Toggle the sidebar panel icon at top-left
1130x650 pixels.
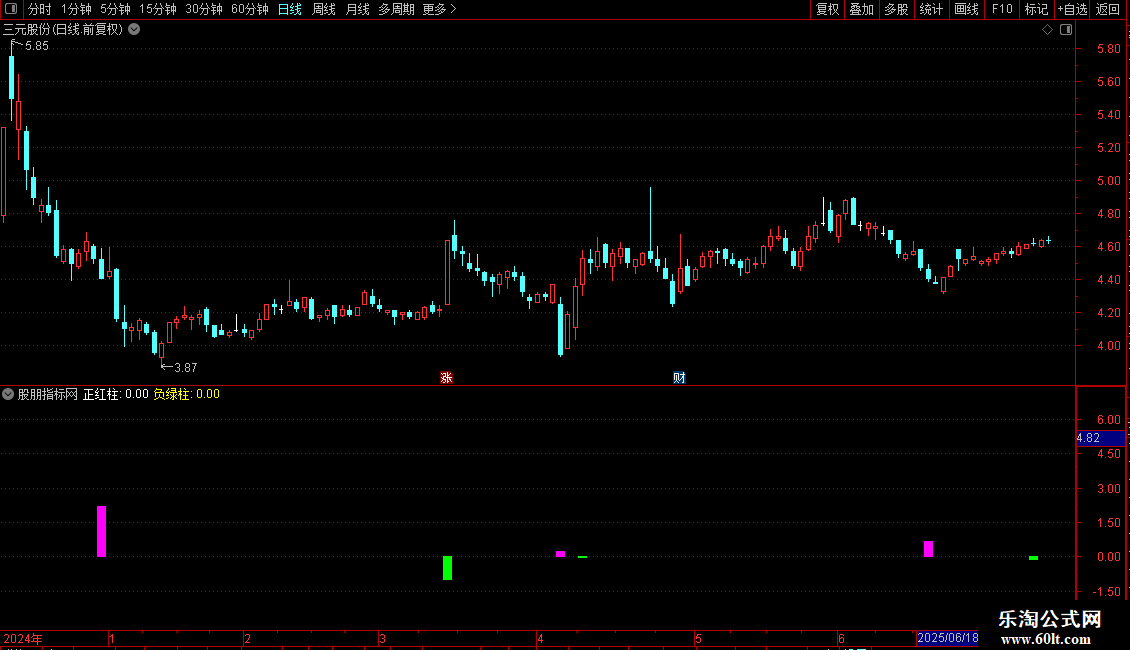11,9
